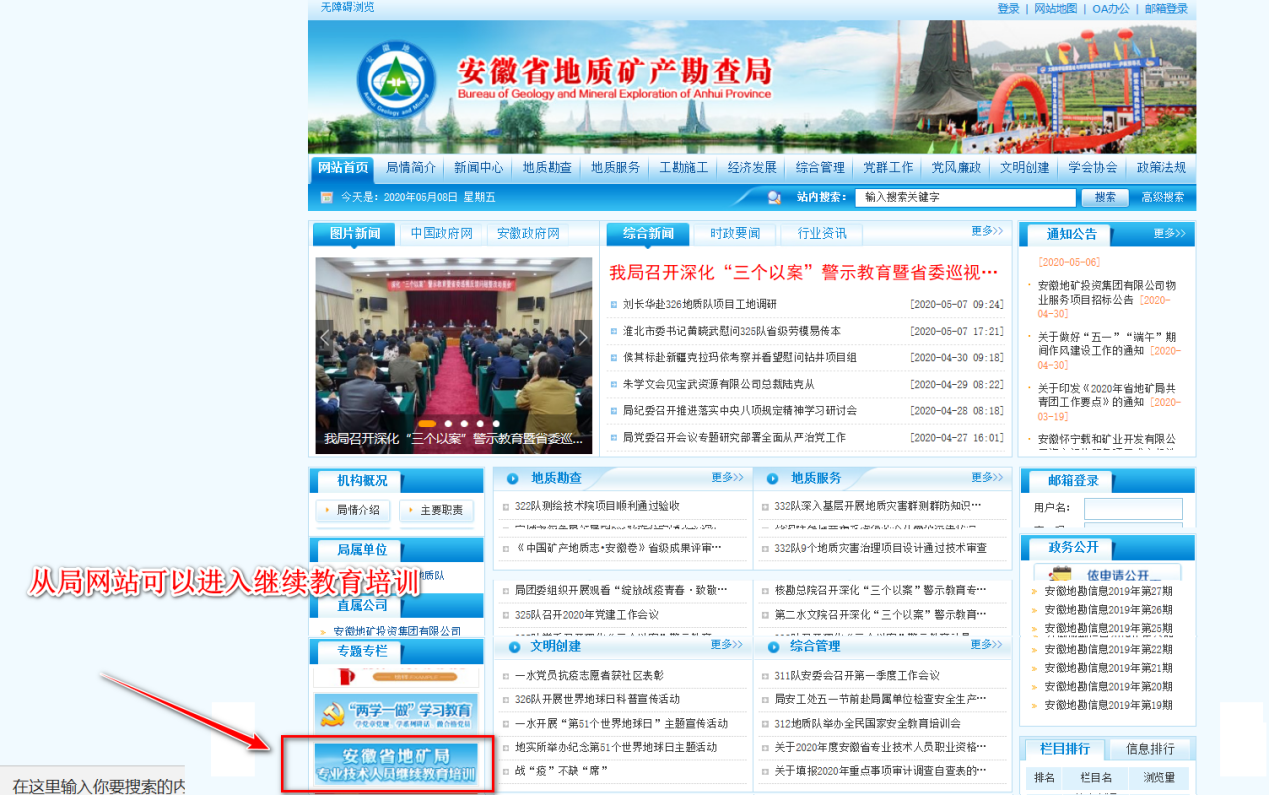Click the round icon beside the 文明创建 heading
Viewport: 1269px width, 795px height.
click(x=513, y=647)
